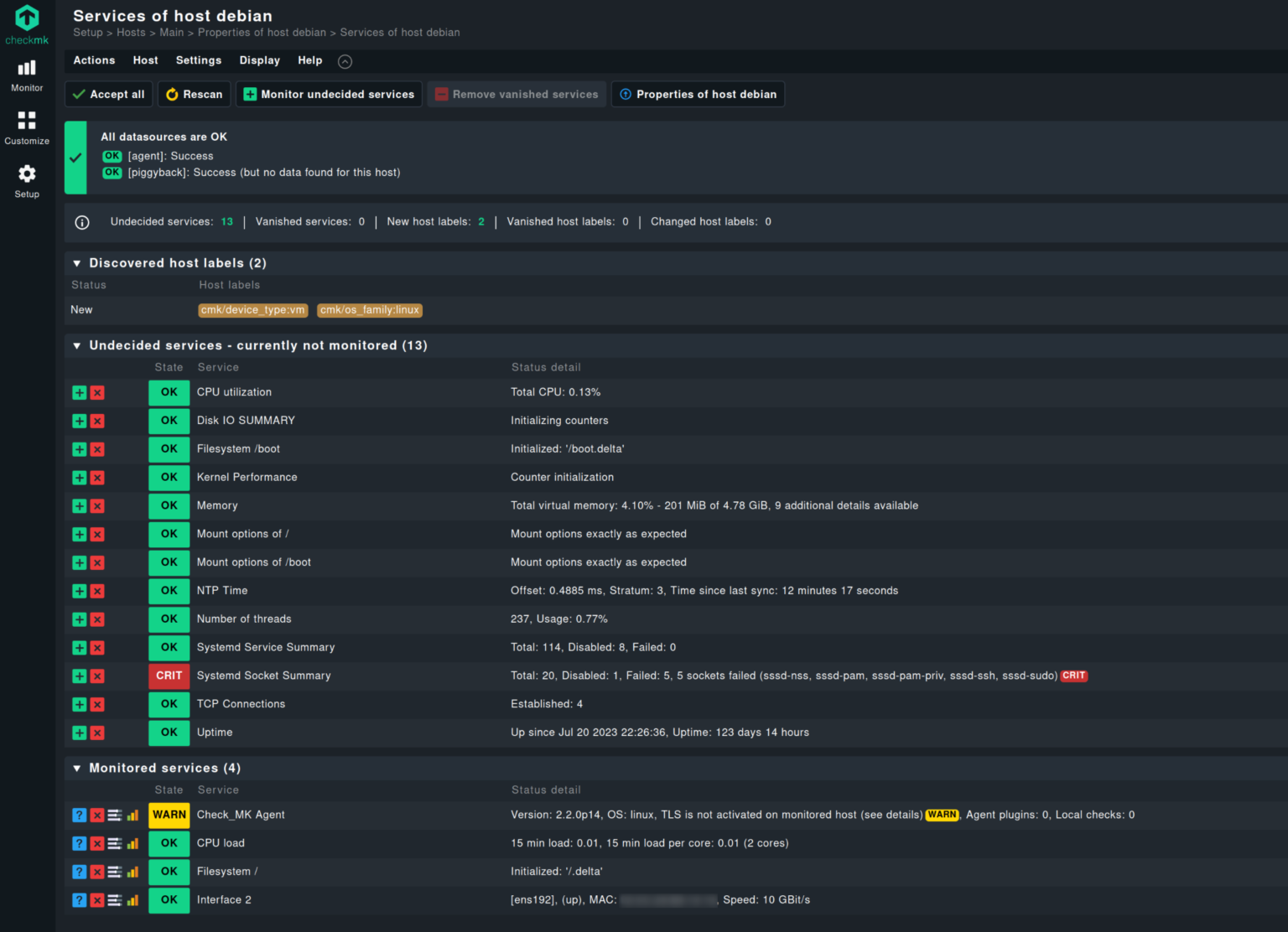
Task: Open the Setup gear in sidebar
Action: 27,180
